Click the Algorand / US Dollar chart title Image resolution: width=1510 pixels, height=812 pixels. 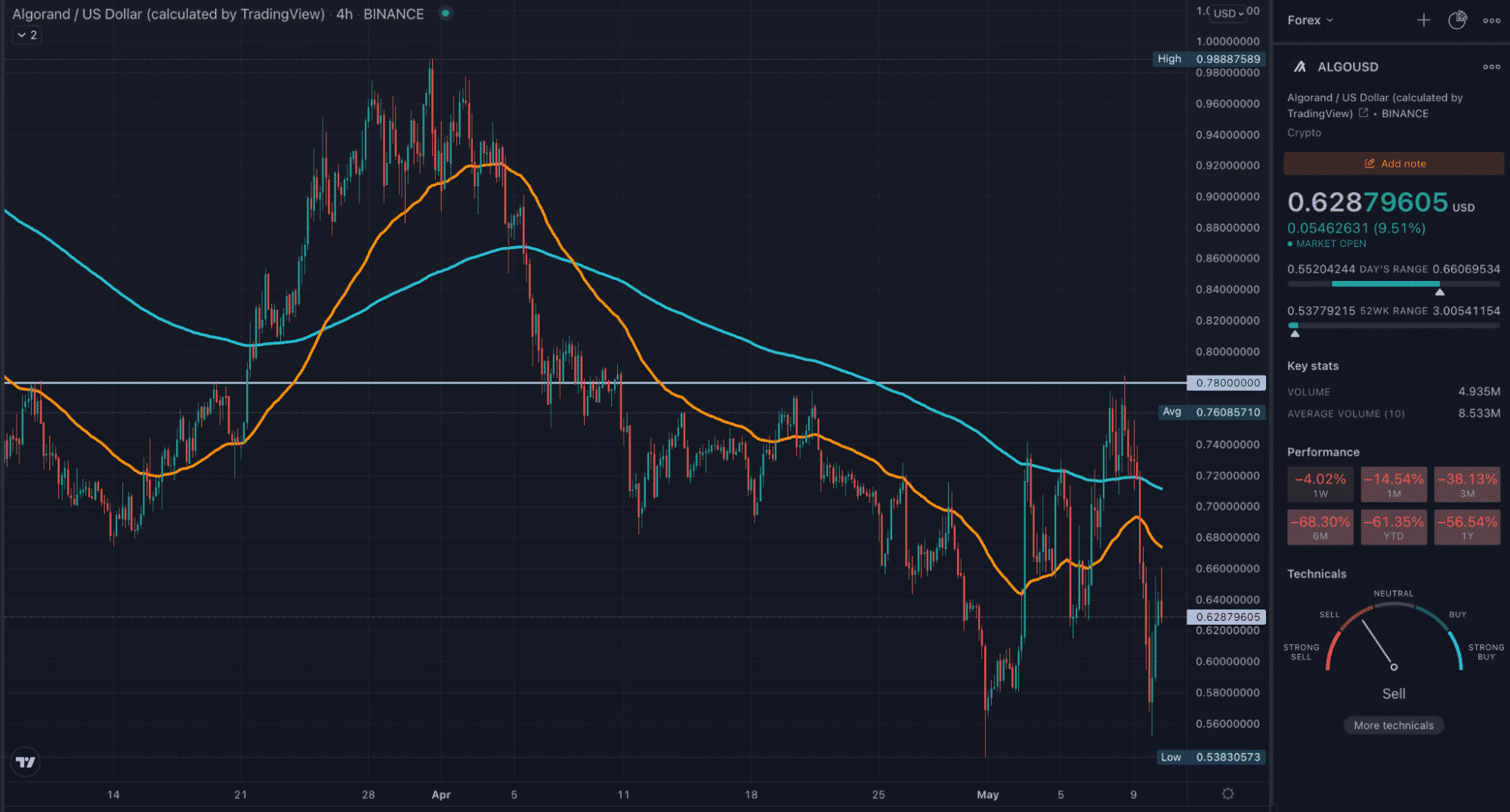click(168, 14)
